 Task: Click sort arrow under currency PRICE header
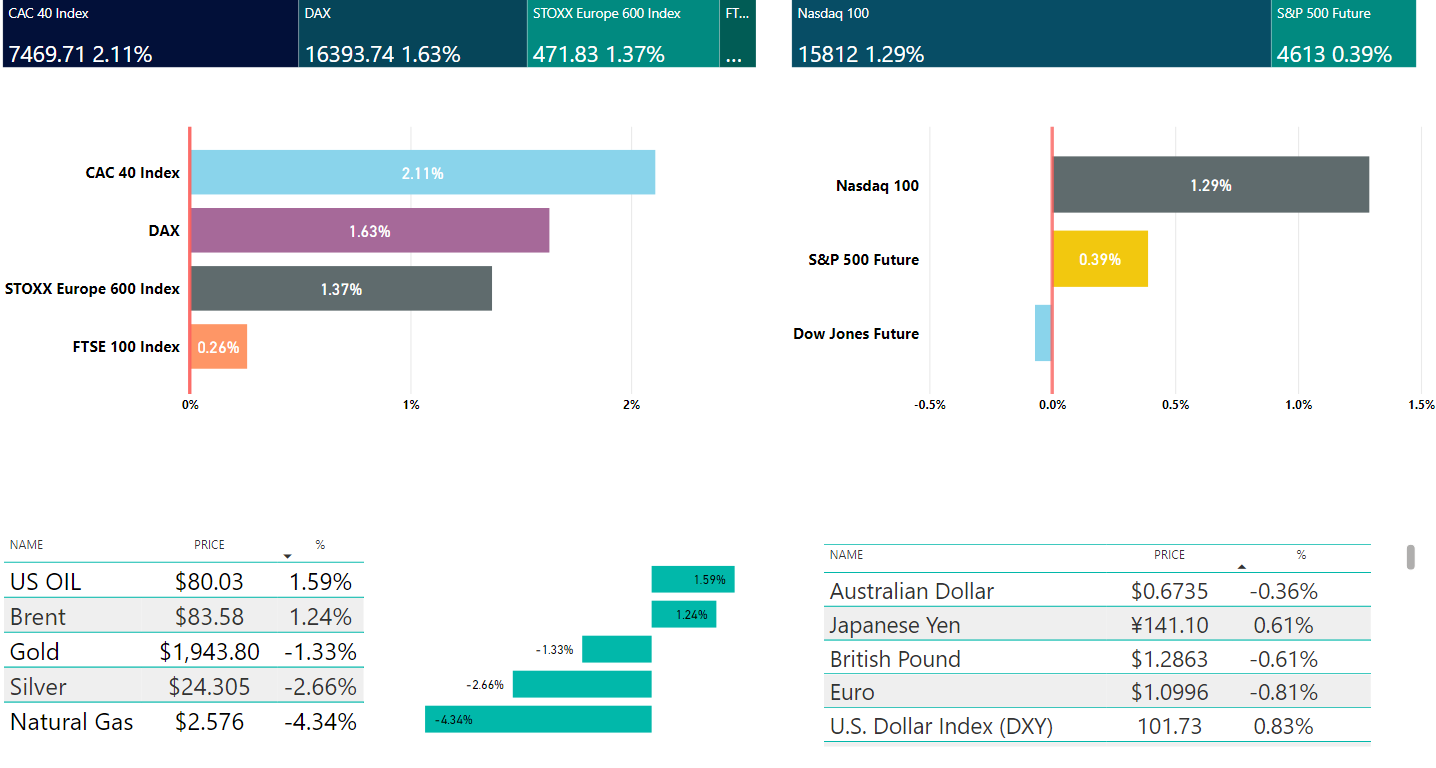point(1242,566)
